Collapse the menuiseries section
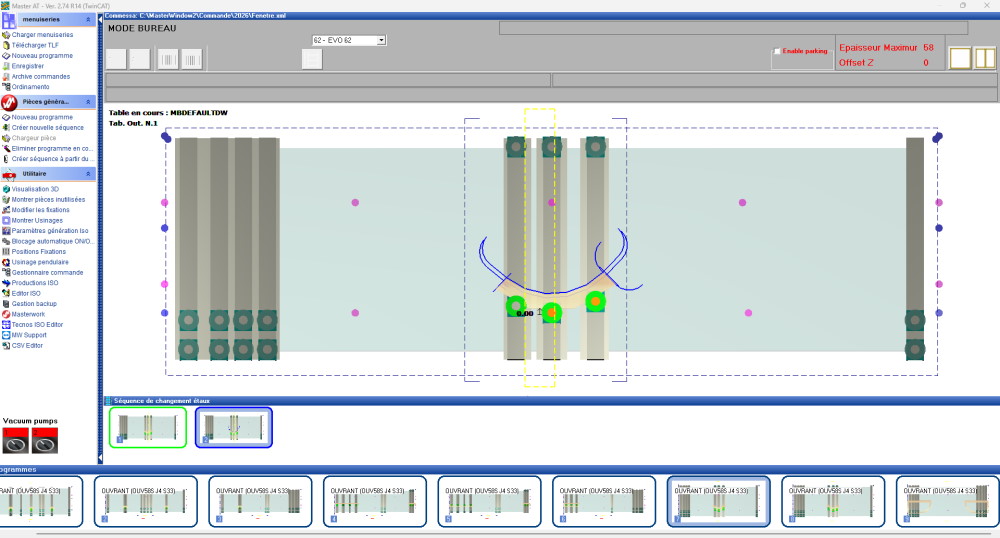This screenshot has width=1000, height=538. pos(88,20)
